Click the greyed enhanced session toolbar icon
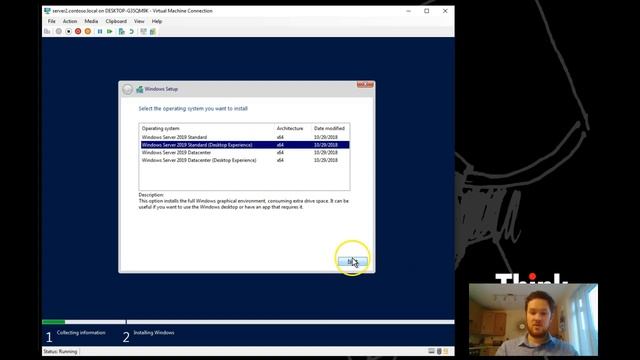 click(x=143, y=31)
